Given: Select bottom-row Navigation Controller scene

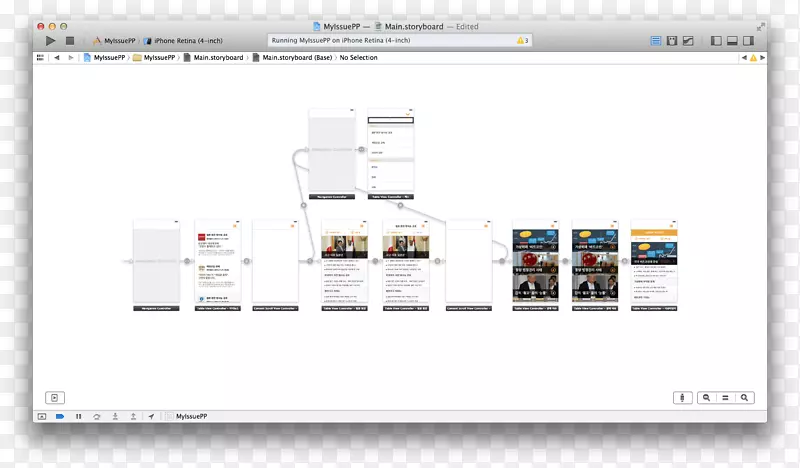Looking at the screenshot, I should (156, 265).
